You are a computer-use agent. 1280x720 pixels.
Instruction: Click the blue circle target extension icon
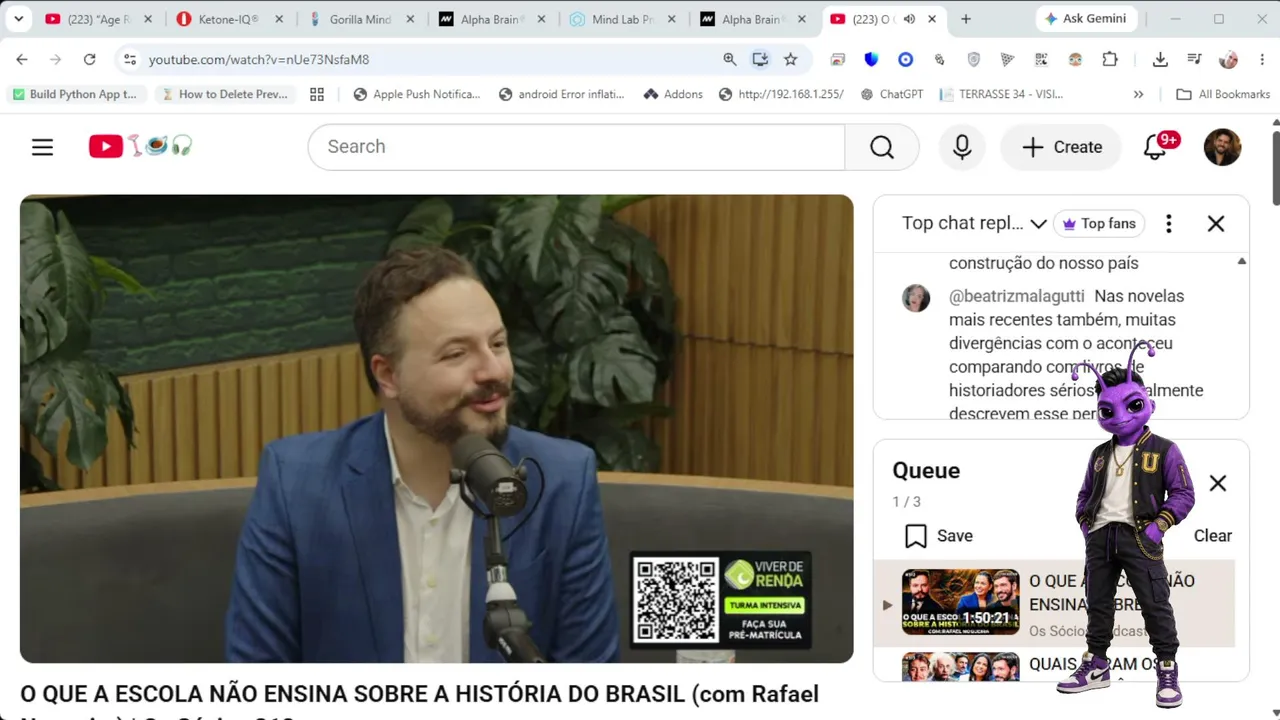[905, 60]
